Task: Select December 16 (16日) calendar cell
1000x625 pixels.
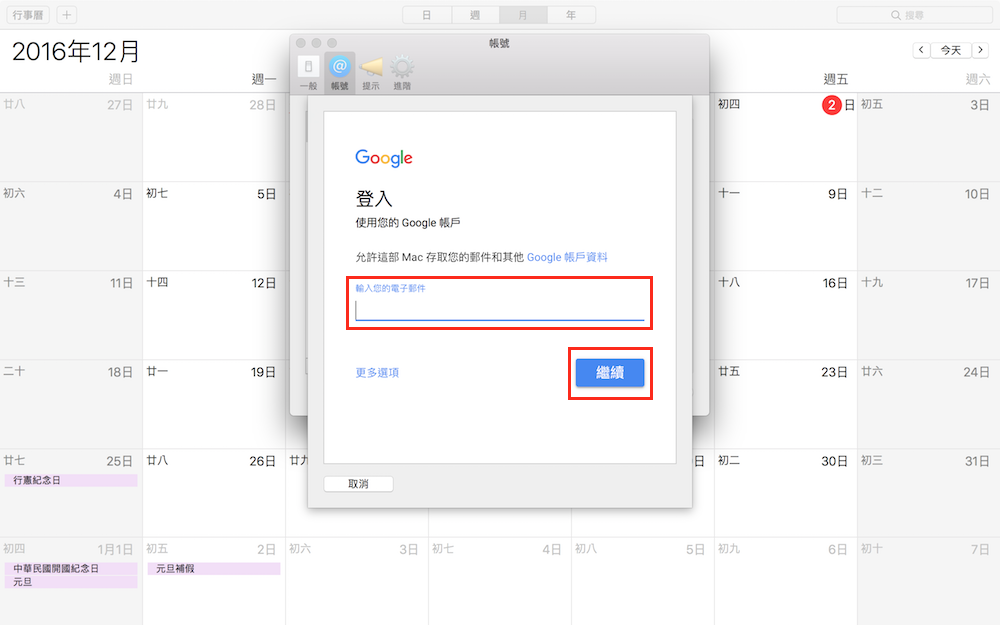Action: click(786, 315)
